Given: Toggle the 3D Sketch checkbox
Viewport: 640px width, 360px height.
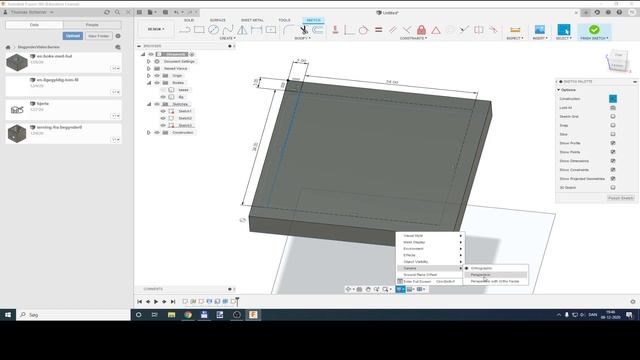Looking at the screenshot, I should [613, 188].
